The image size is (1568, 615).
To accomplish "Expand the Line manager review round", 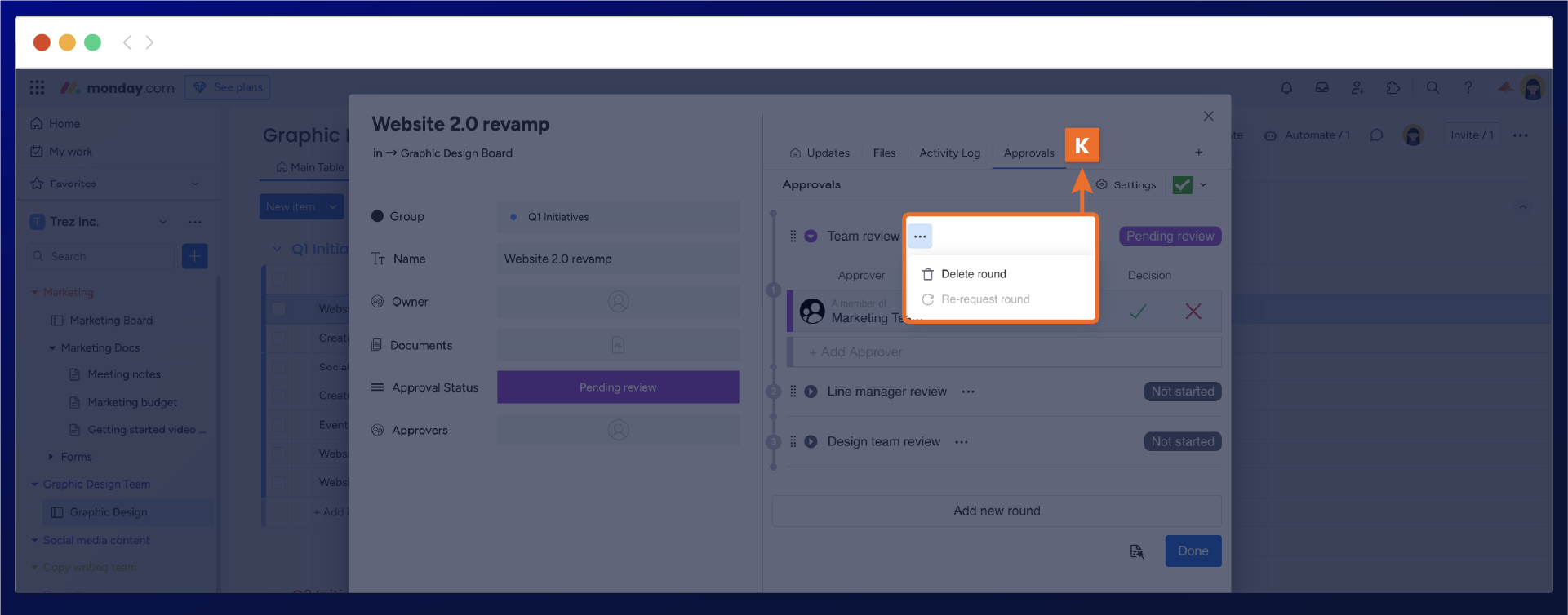I will pos(811,392).
